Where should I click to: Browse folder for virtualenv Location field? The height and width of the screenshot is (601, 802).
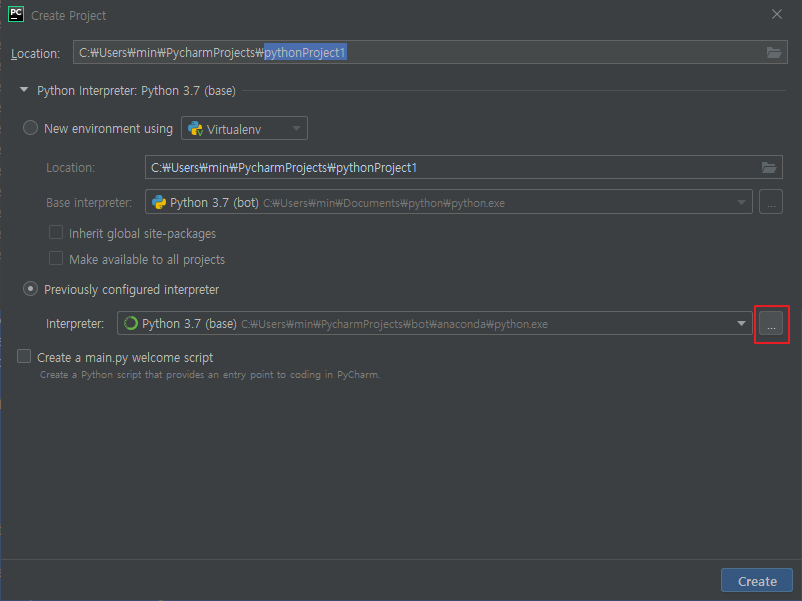pyautogui.click(x=769, y=167)
